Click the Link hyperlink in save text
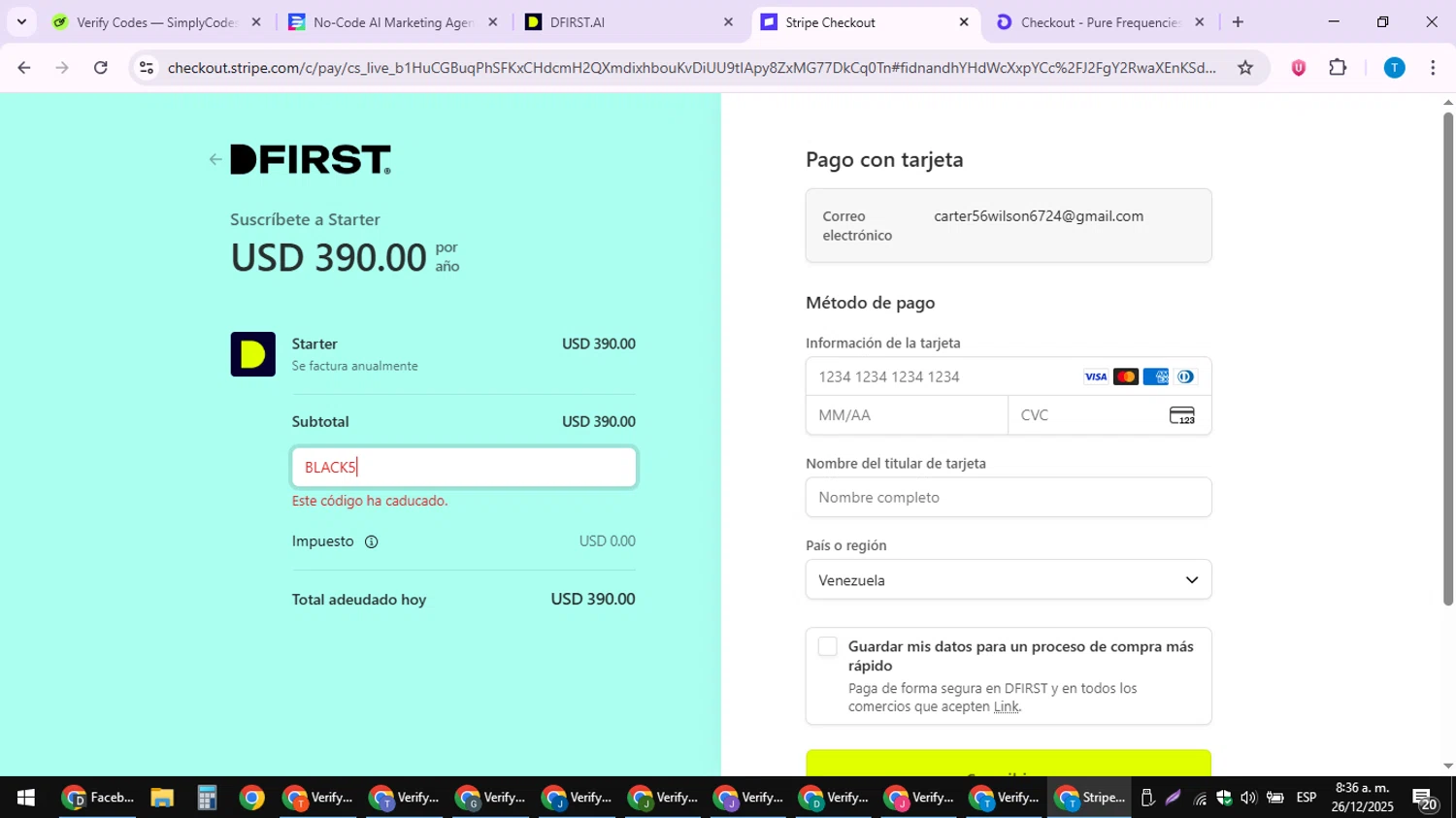The width and height of the screenshot is (1456, 818). [1006, 706]
